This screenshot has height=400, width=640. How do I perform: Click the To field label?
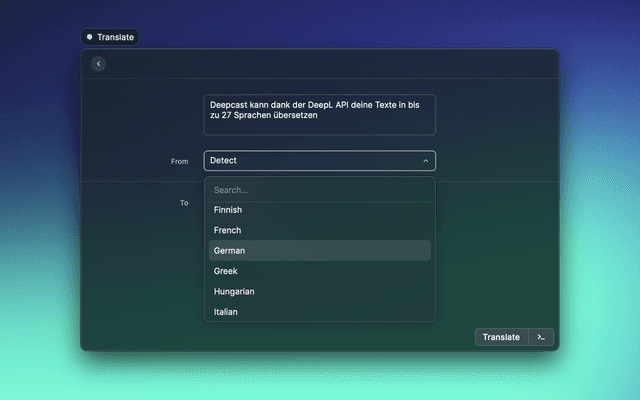tap(183, 203)
